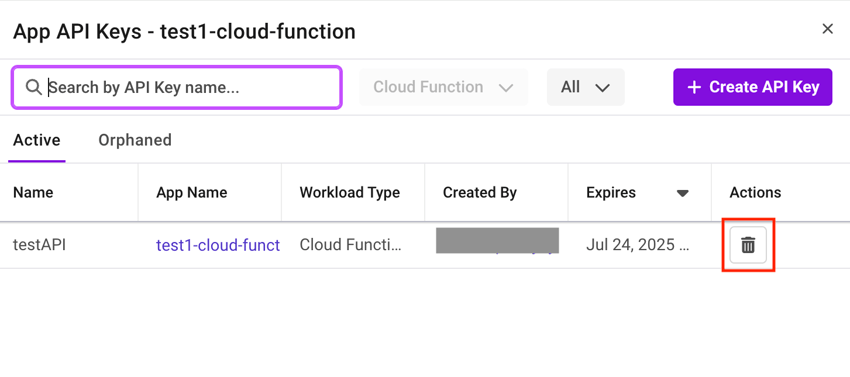Select the testAPI name cell

40,245
